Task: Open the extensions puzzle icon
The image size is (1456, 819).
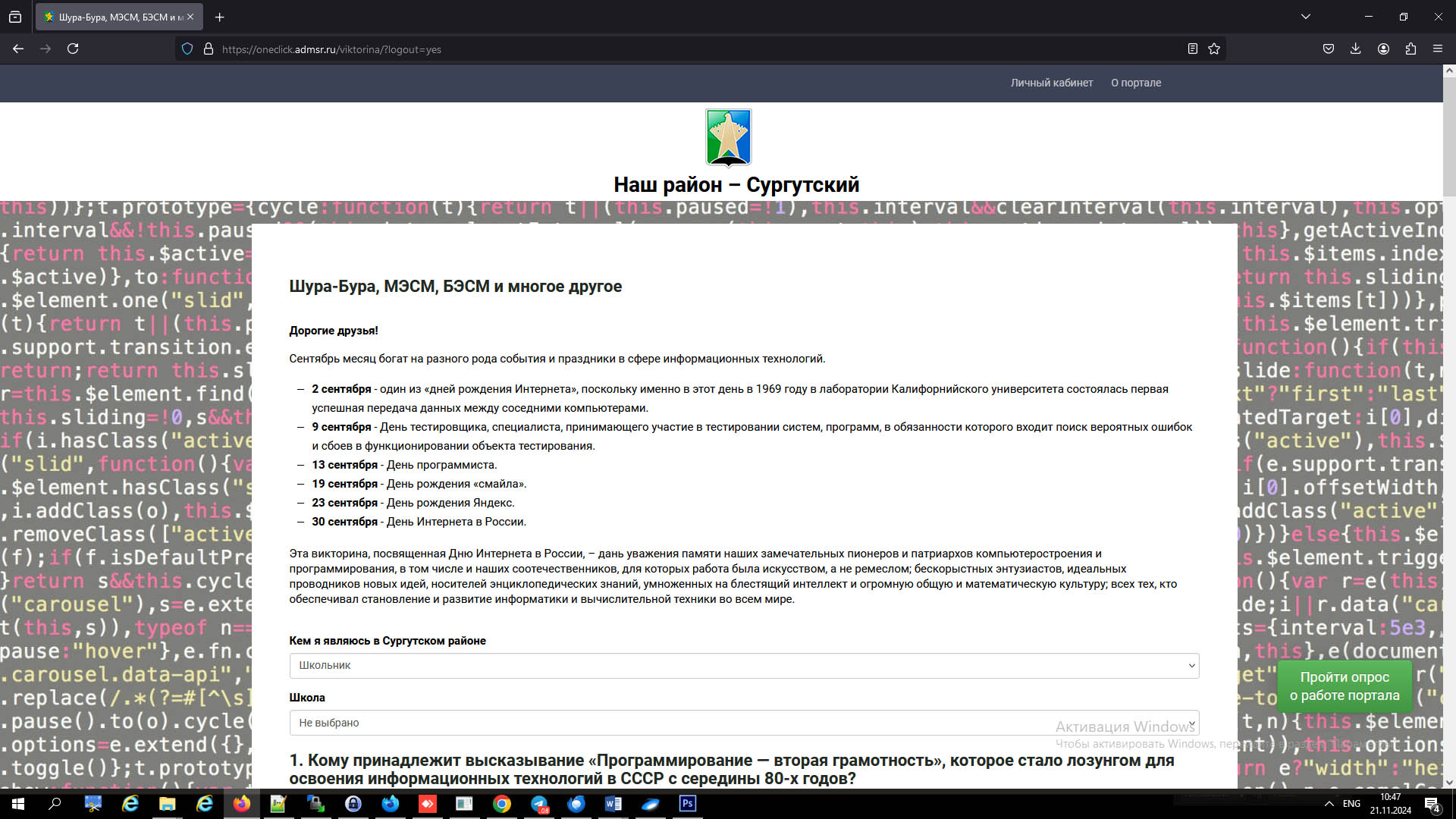Action: 1410,49
